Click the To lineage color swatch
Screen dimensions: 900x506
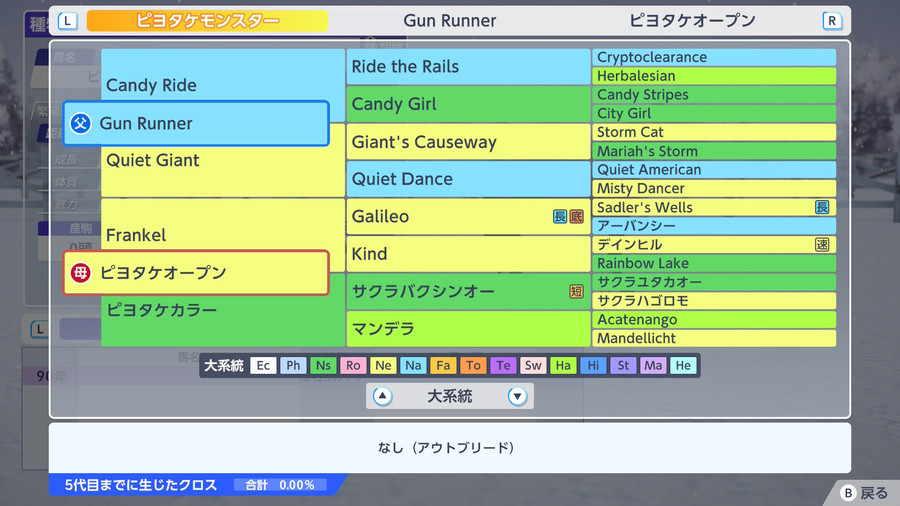pos(473,365)
